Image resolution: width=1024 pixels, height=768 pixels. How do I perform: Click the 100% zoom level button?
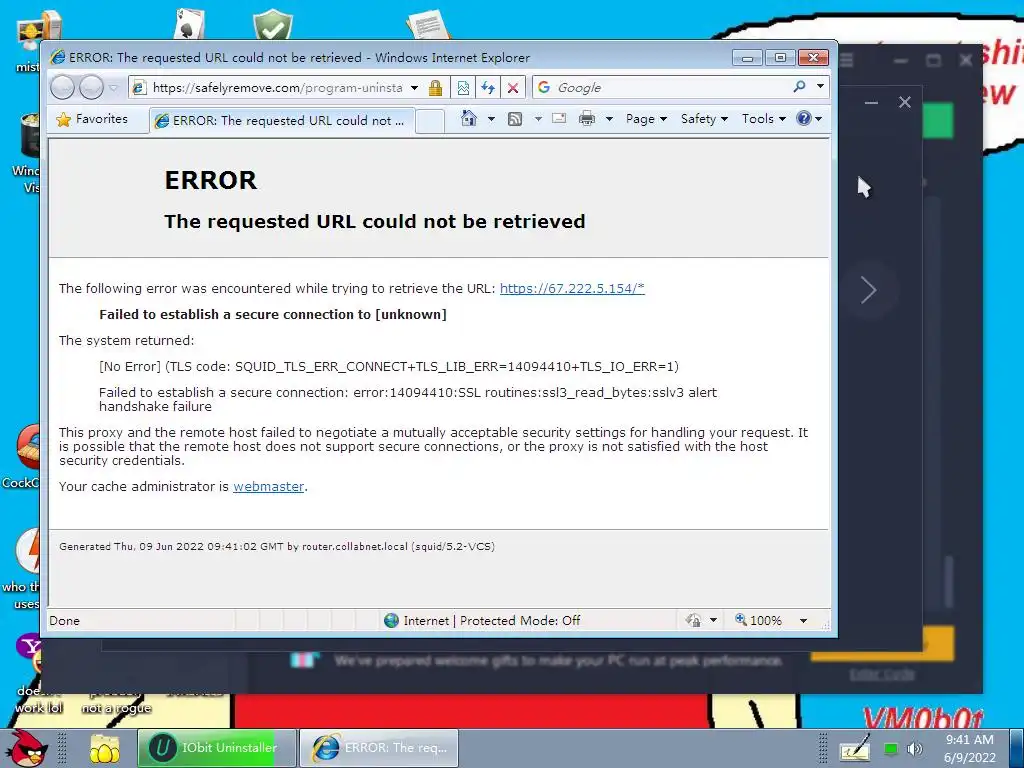(x=758, y=620)
